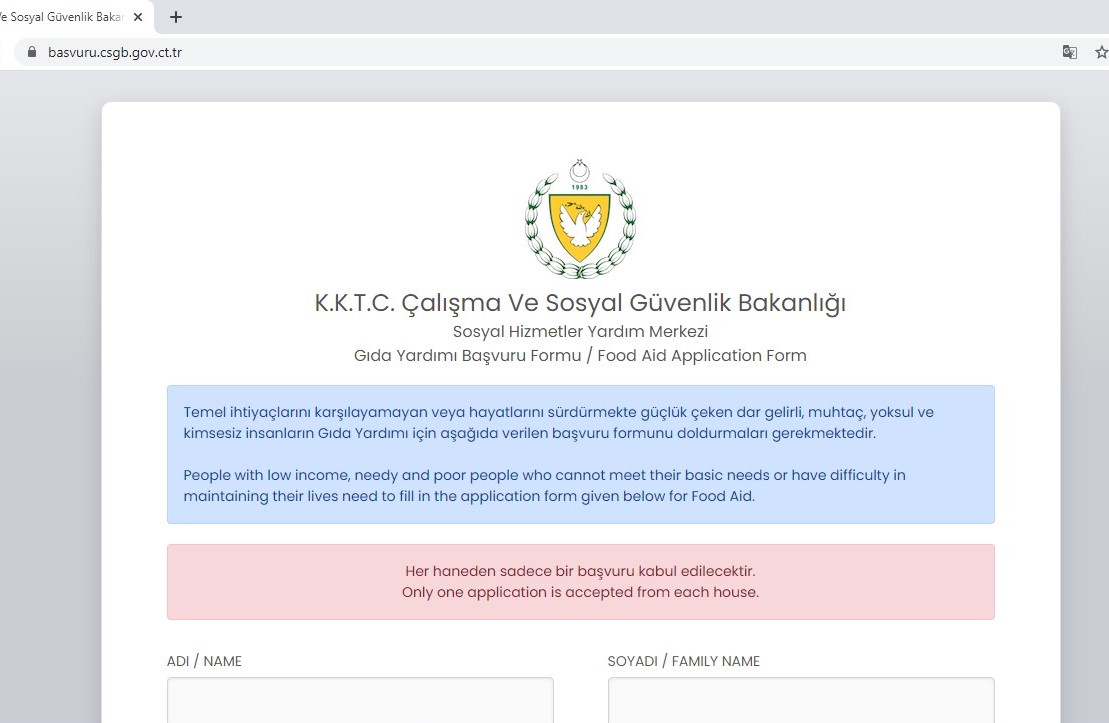Viewport: 1109px width, 723px height.
Task: Click the K.K.T.C. coat of arms emblem
Action: (x=580, y=219)
